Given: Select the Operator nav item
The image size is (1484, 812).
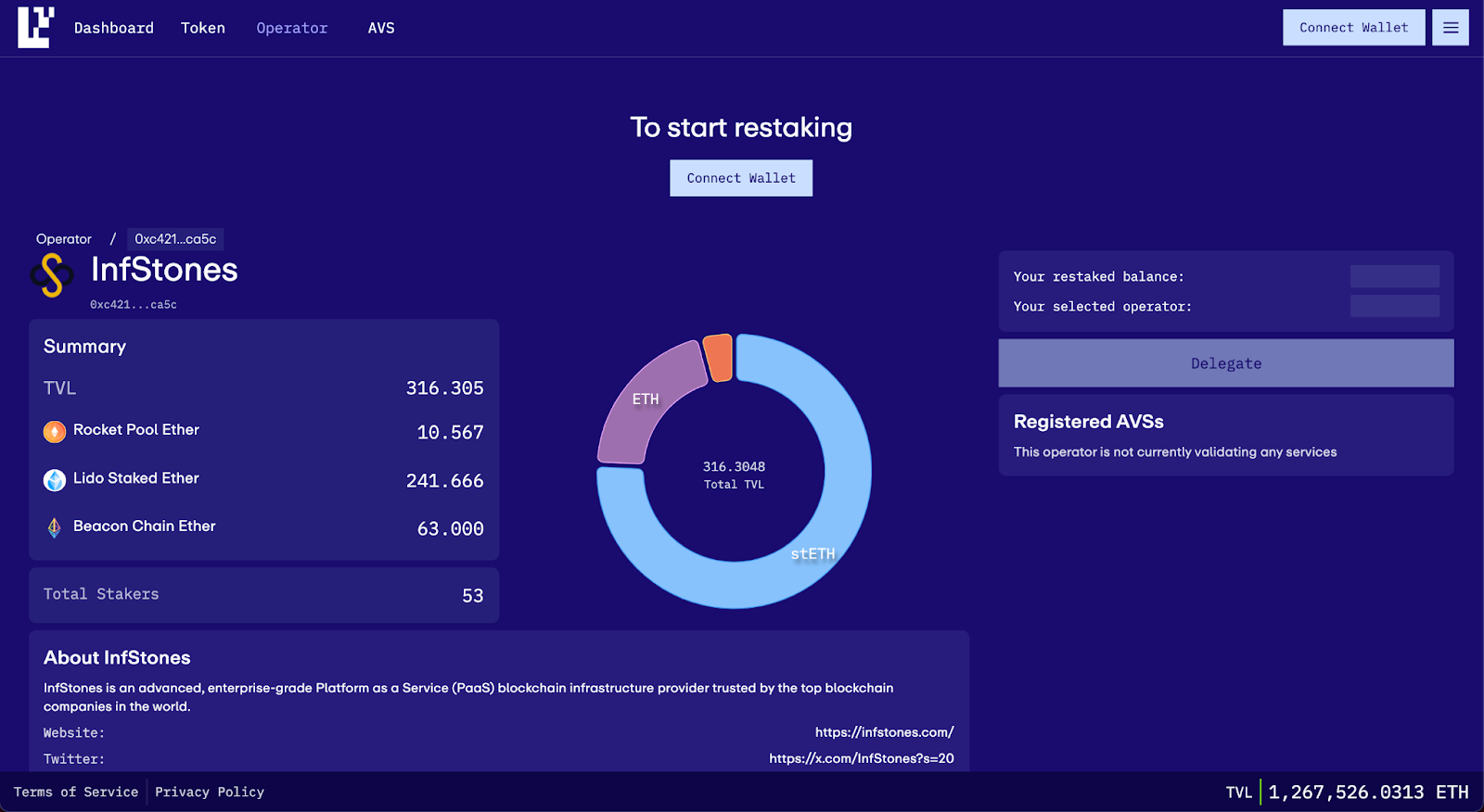Looking at the screenshot, I should (292, 28).
